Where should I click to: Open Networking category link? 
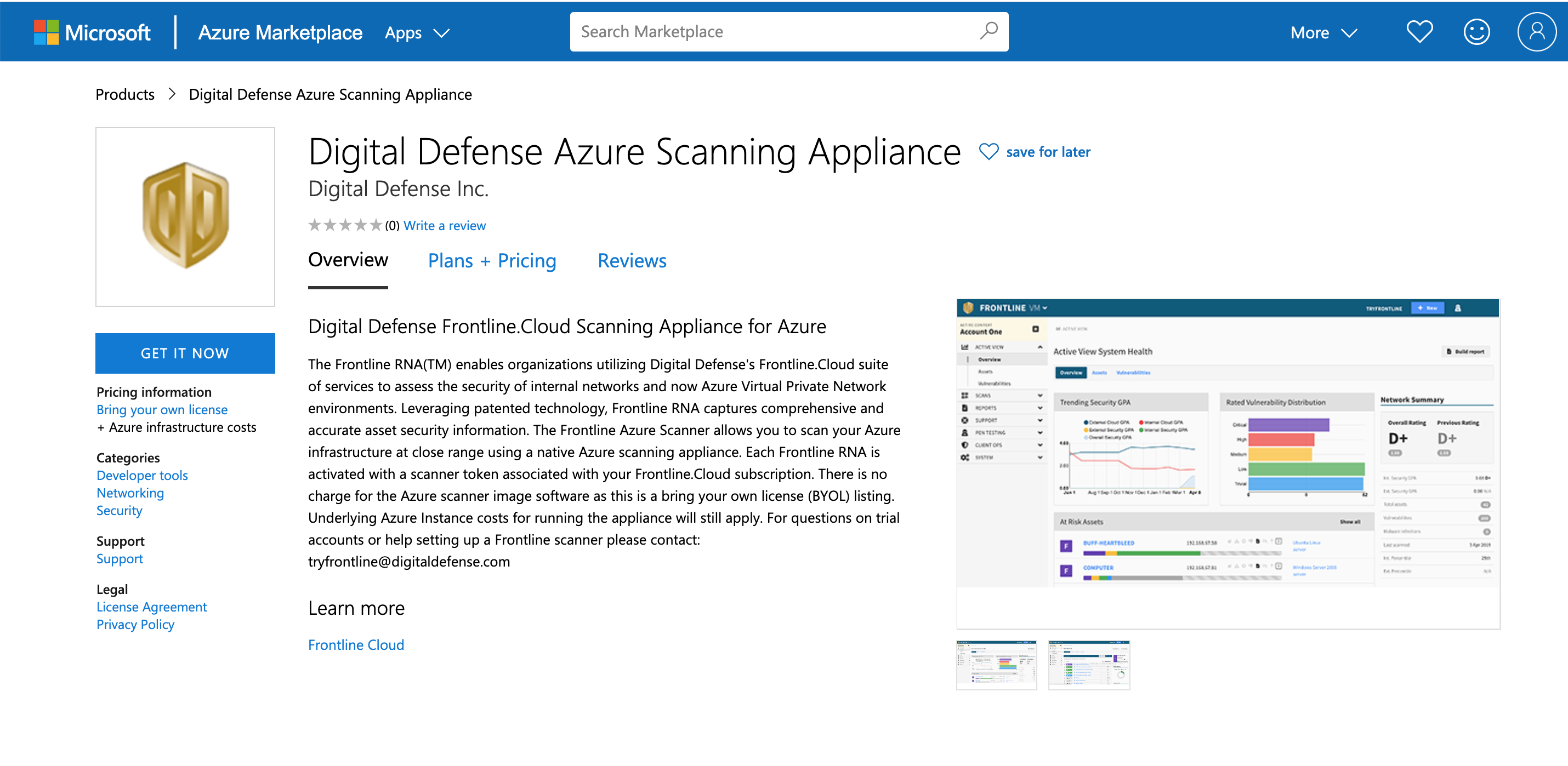(x=130, y=493)
